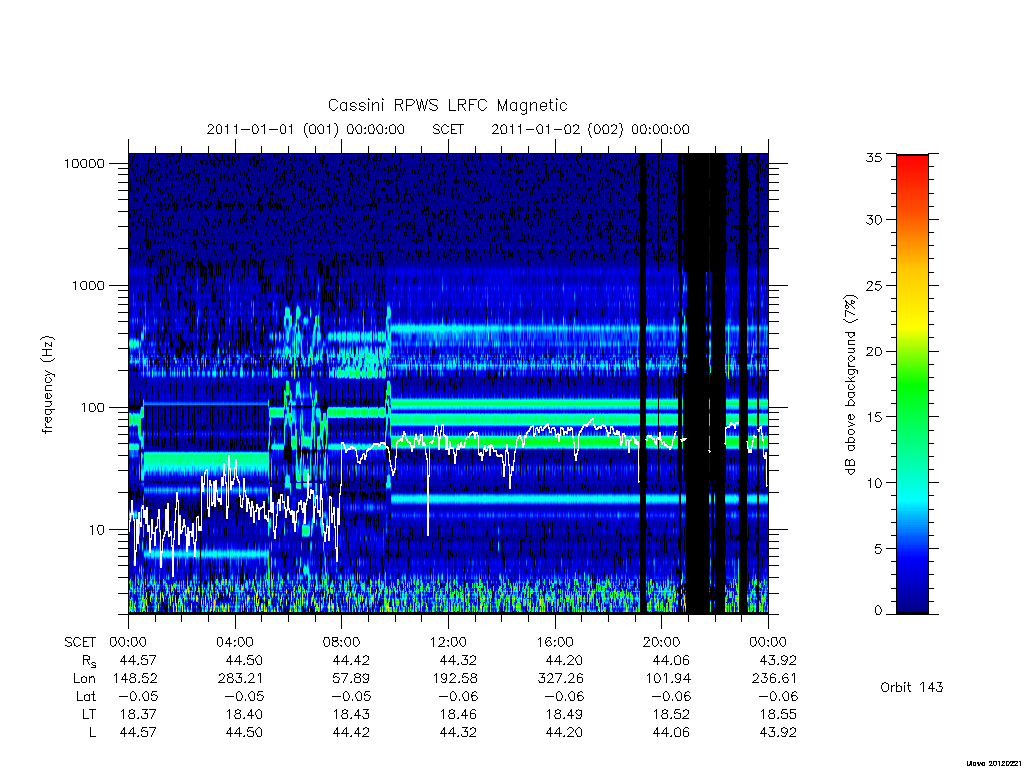Click Lon value 236.61
This screenshot has width=1024, height=768.
coord(774,679)
